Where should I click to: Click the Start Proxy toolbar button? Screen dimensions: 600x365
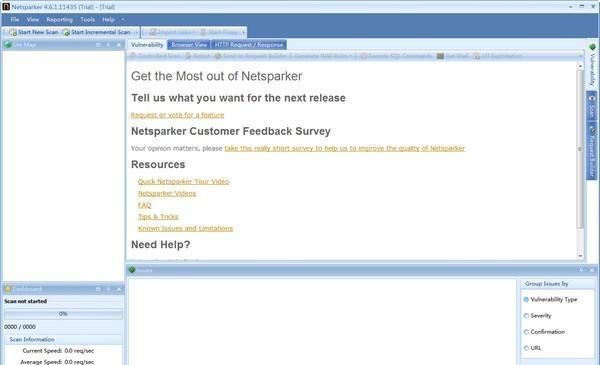pos(220,32)
